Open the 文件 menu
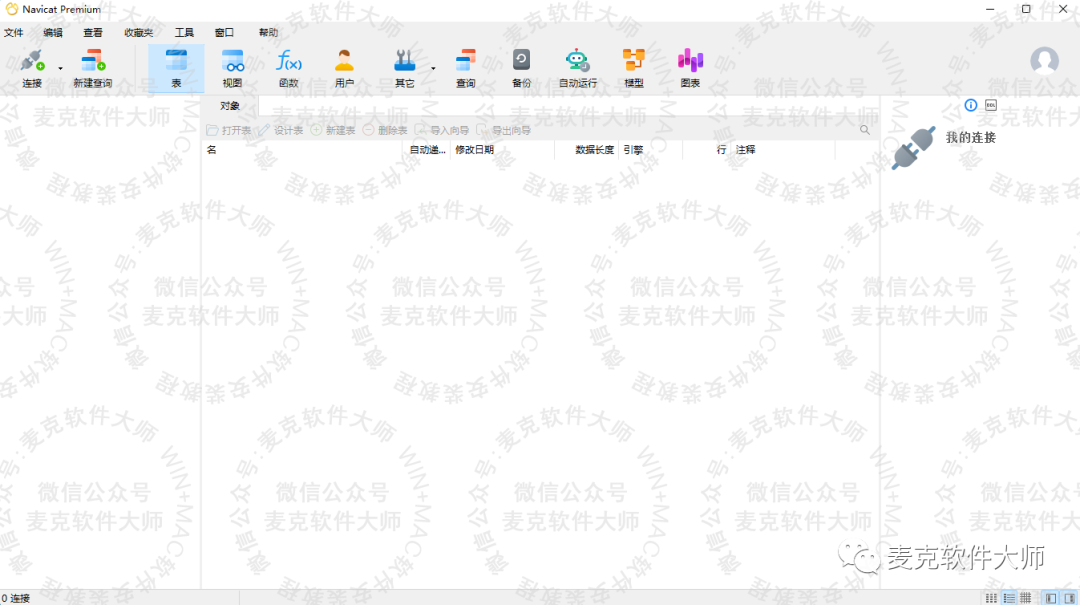 [14, 32]
